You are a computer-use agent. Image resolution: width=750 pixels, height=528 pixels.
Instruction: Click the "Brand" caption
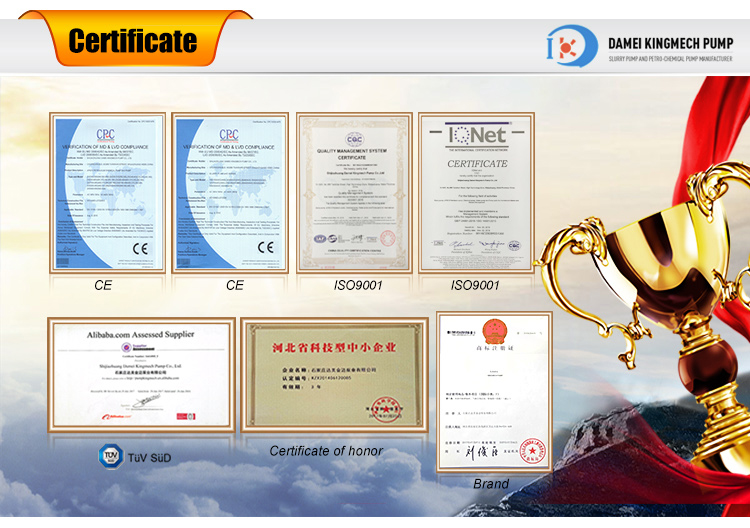(491, 484)
